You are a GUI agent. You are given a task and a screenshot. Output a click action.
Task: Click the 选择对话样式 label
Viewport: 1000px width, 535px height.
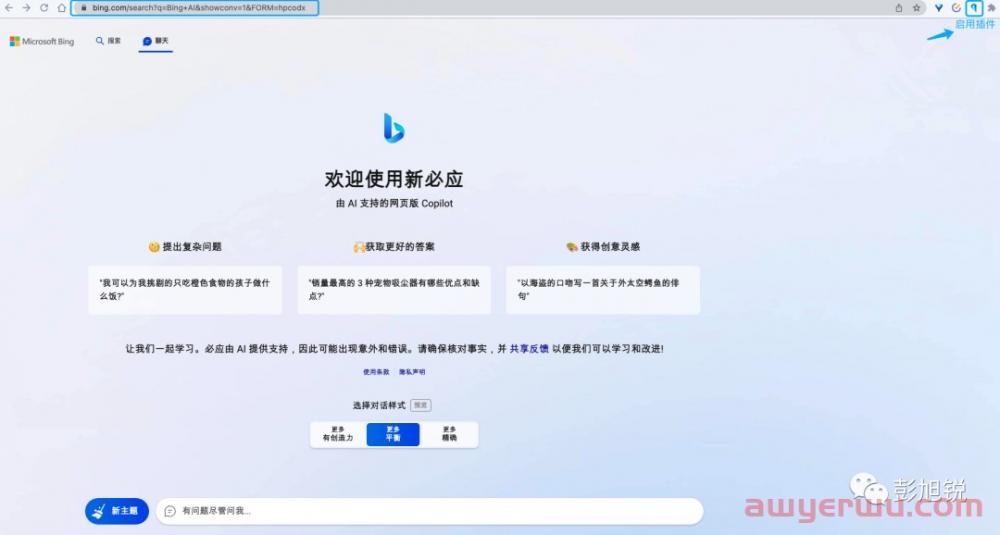point(379,405)
